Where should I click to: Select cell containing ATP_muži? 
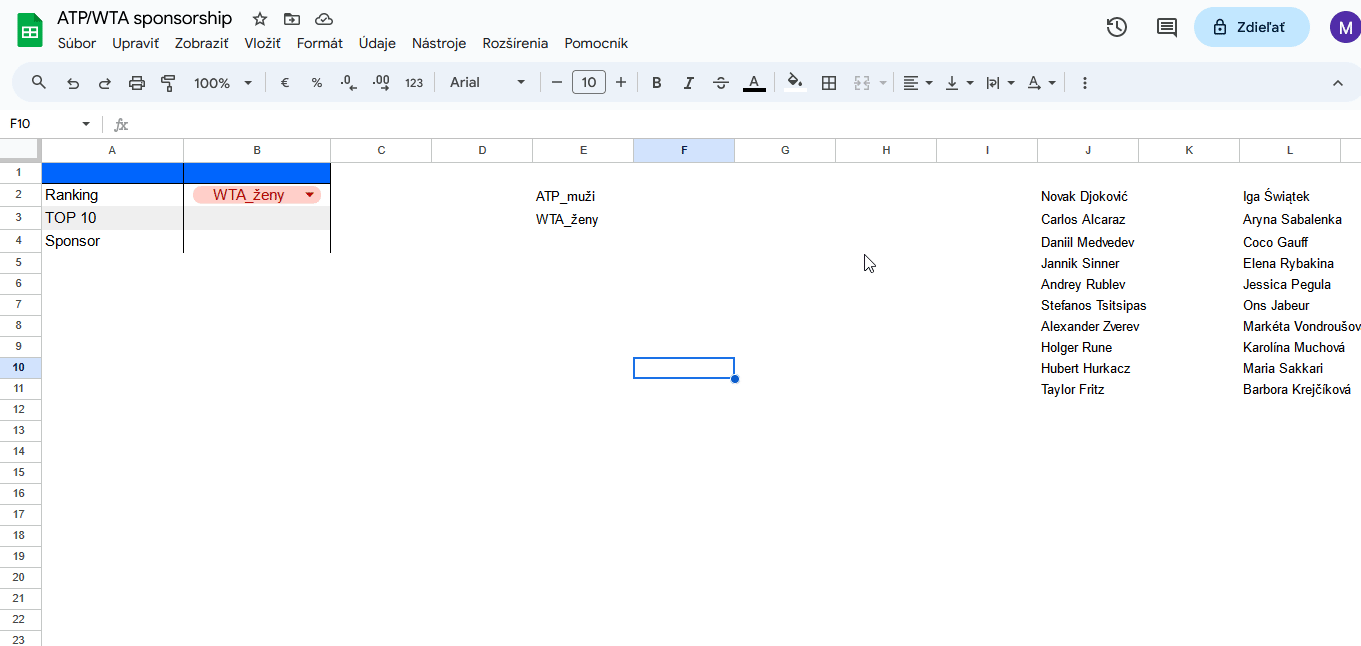tap(583, 196)
